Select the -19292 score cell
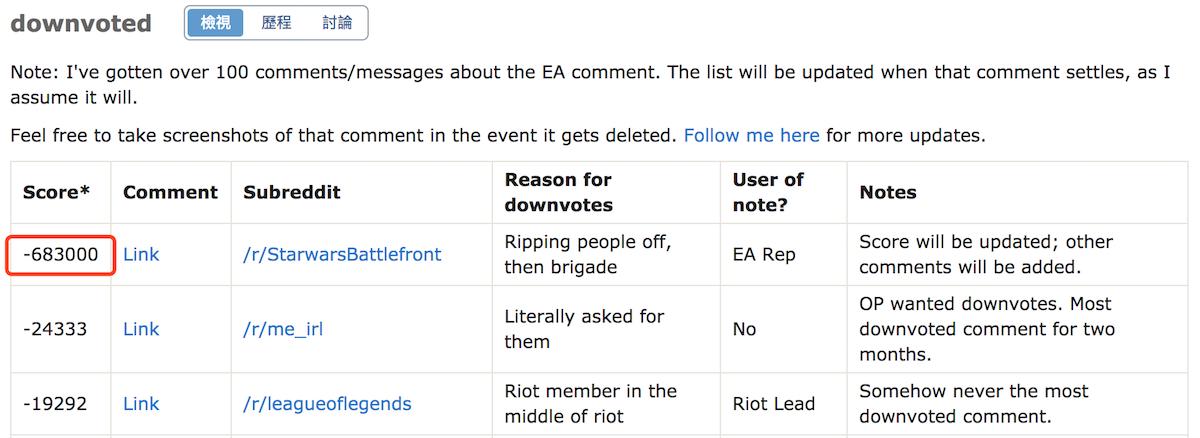This screenshot has height=438, width=1200. [55, 404]
